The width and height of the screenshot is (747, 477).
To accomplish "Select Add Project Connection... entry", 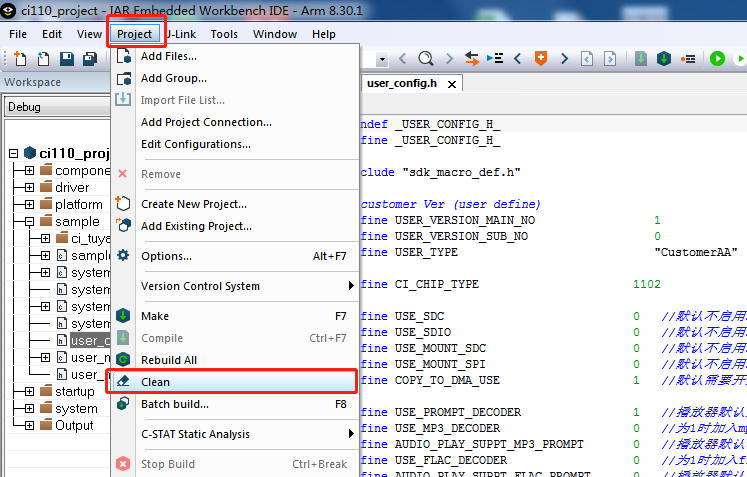I will [x=234, y=122].
